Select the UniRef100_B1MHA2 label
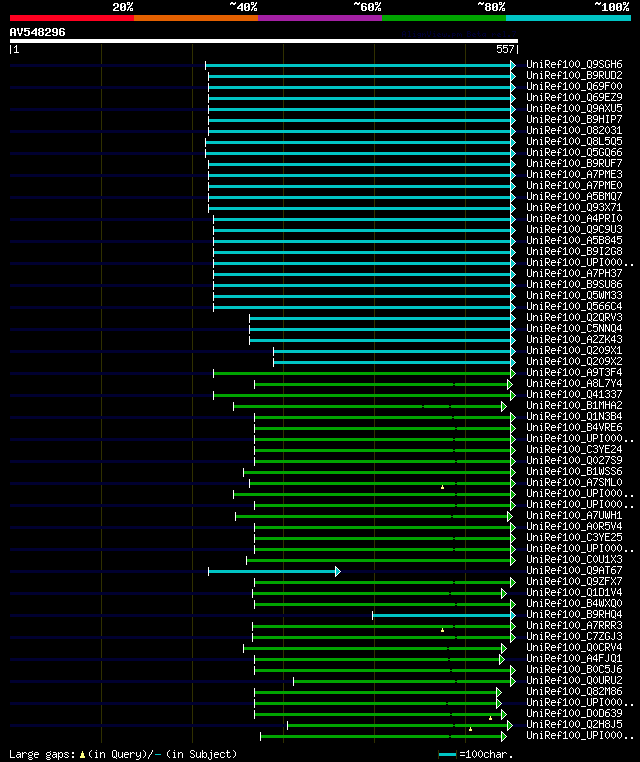 574,405
